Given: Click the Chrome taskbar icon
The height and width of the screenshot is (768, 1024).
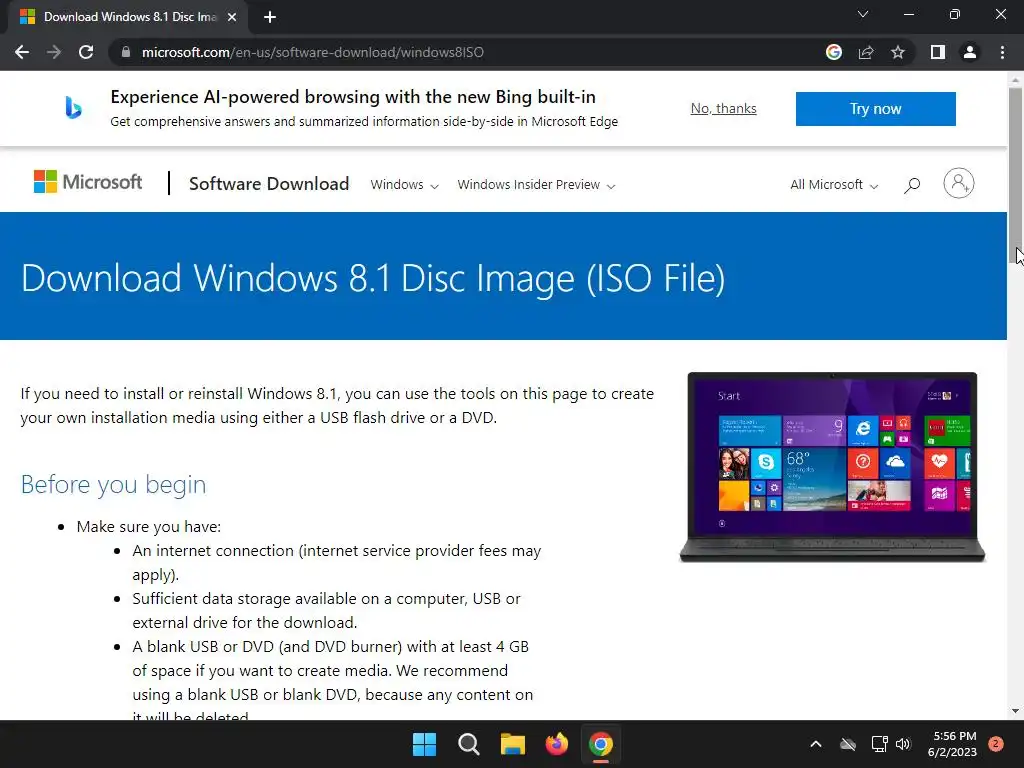Looking at the screenshot, I should point(601,744).
